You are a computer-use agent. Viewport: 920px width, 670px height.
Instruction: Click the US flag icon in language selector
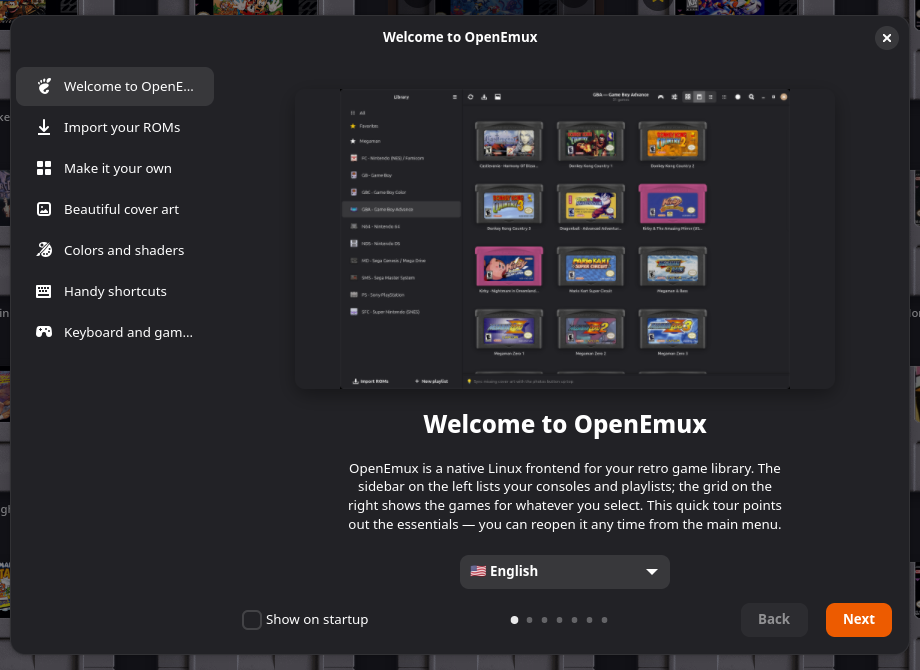tap(478, 571)
